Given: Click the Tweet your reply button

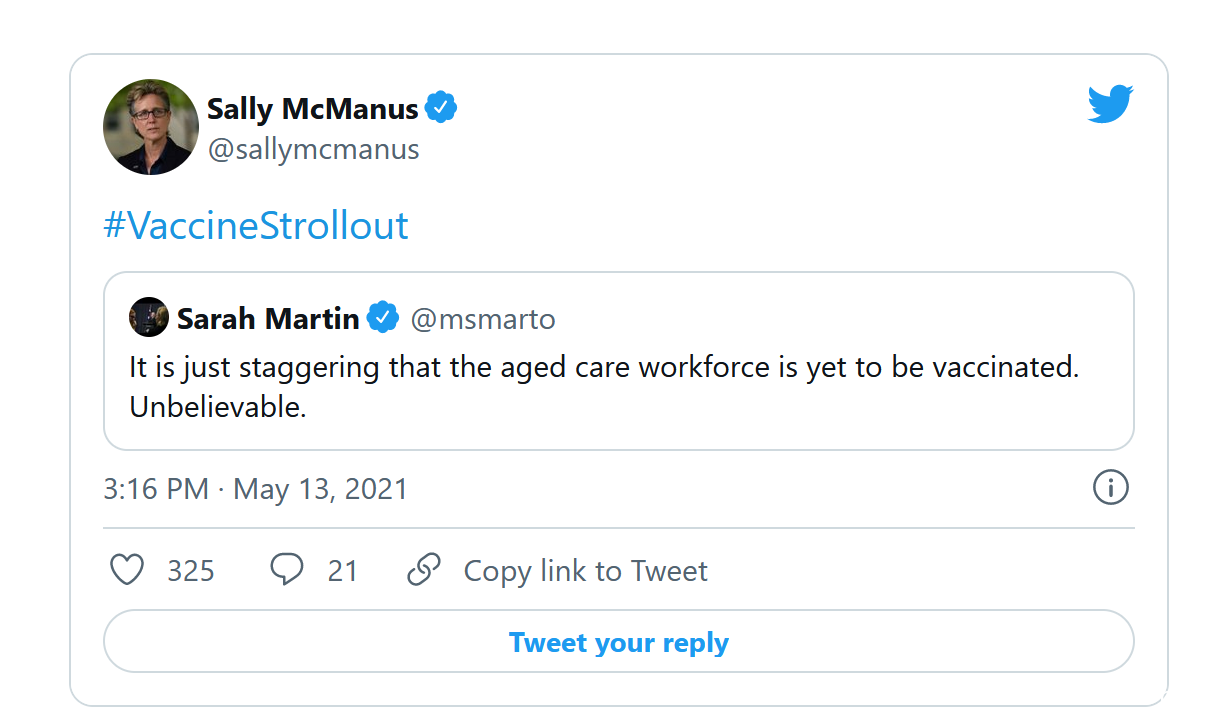Looking at the screenshot, I should tap(619, 641).
